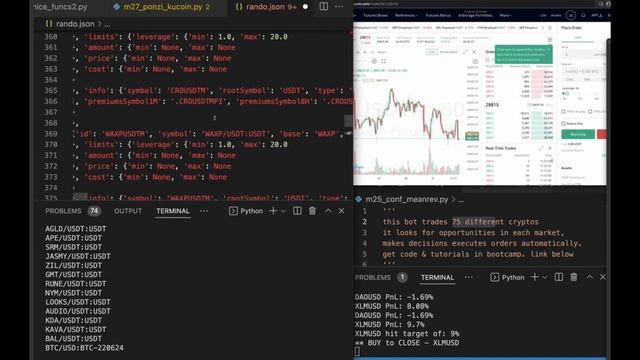The image size is (640, 360).
Task: Switch to nice_funcs2.py editor tab
Action: tap(60, 7)
